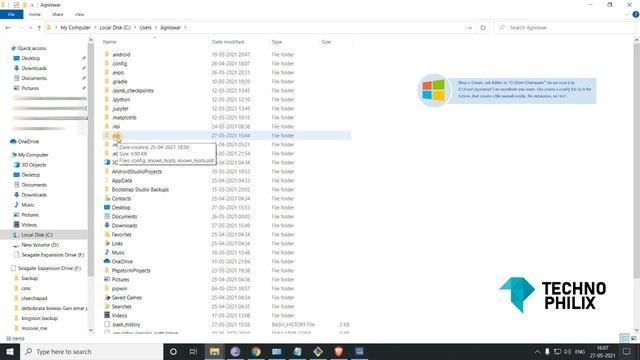This screenshot has width=640, height=360.
Task: Open Windows Start menu
Action: coord(10,351)
